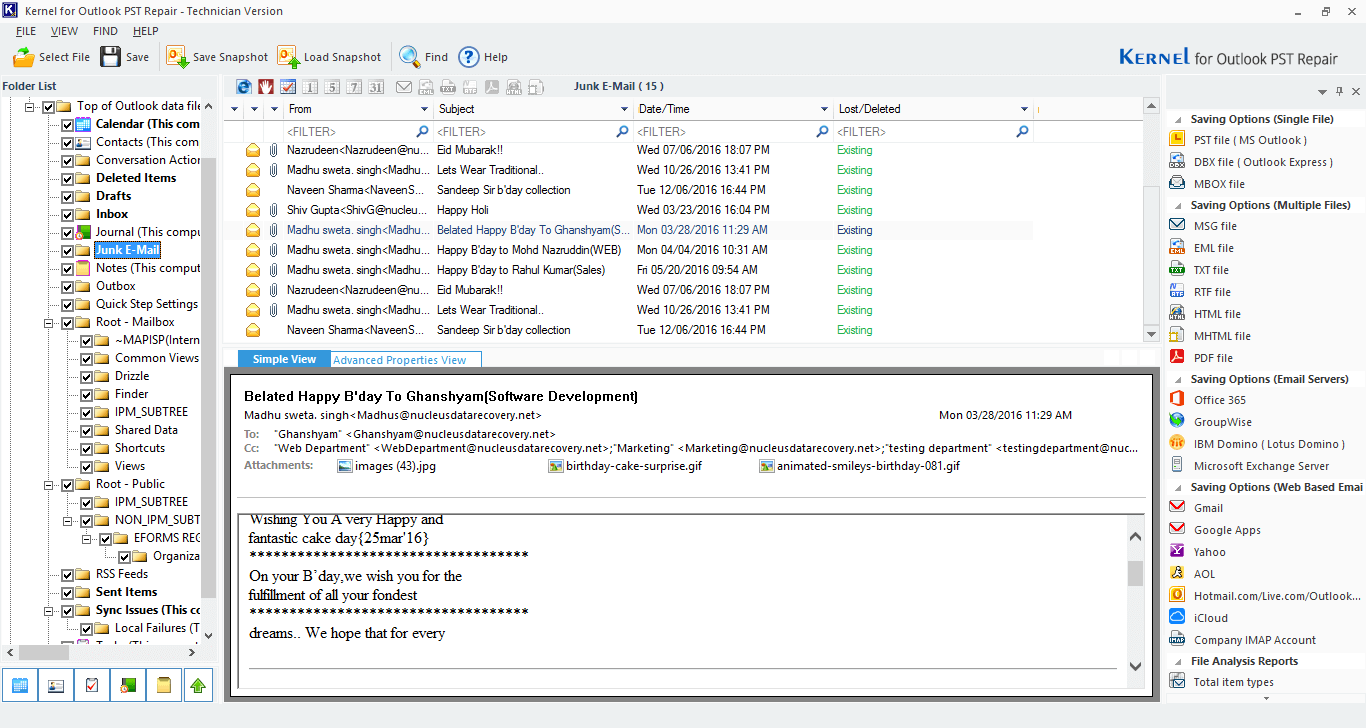Image resolution: width=1366 pixels, height=728 pixels.
Task: Open the Calendar shortcut in bottom bar
Action: (x=20, y=685)
